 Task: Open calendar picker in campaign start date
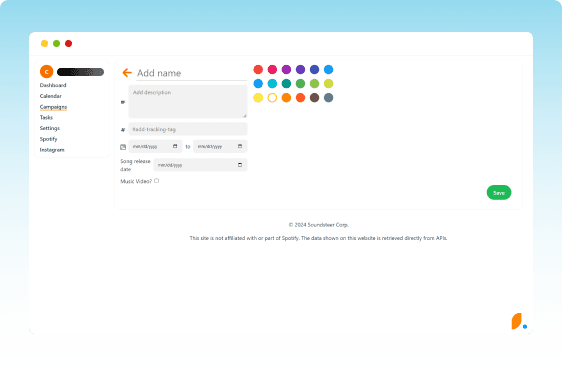[175, 146]
